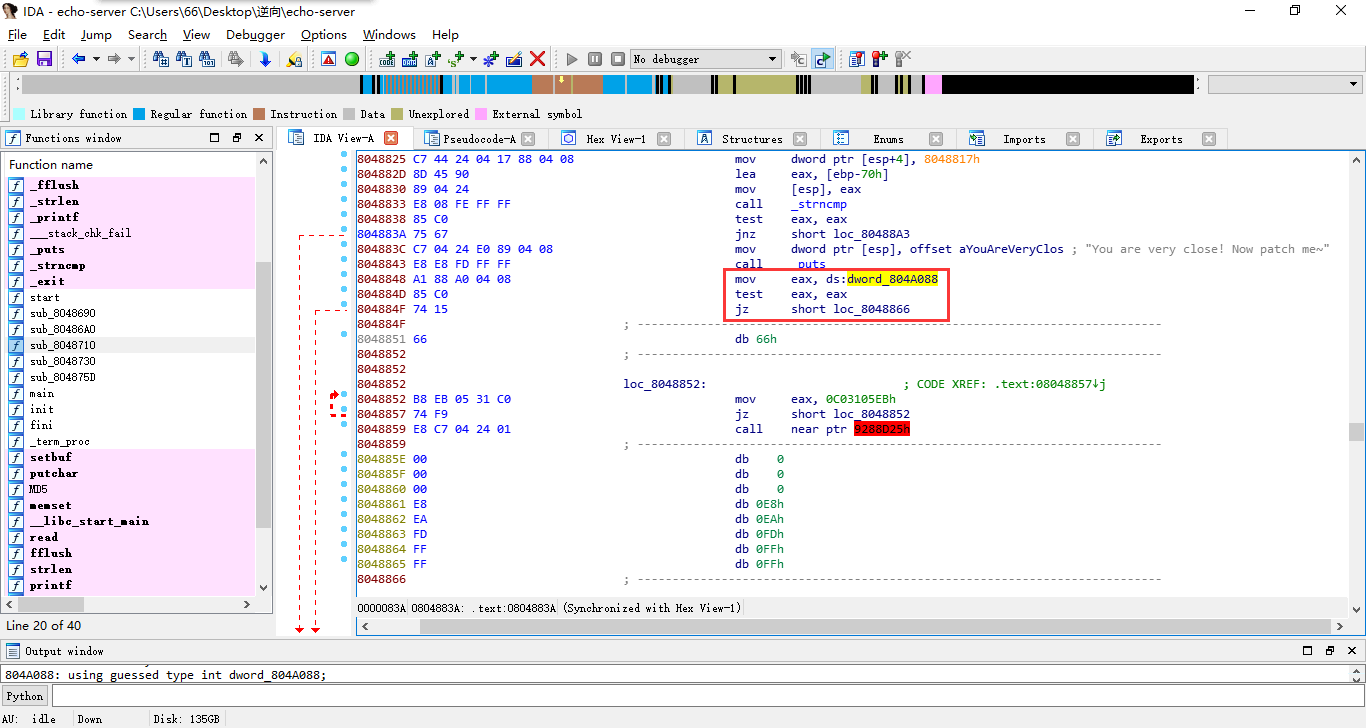Switch to the Hex View-1 tab

(617, 138)
